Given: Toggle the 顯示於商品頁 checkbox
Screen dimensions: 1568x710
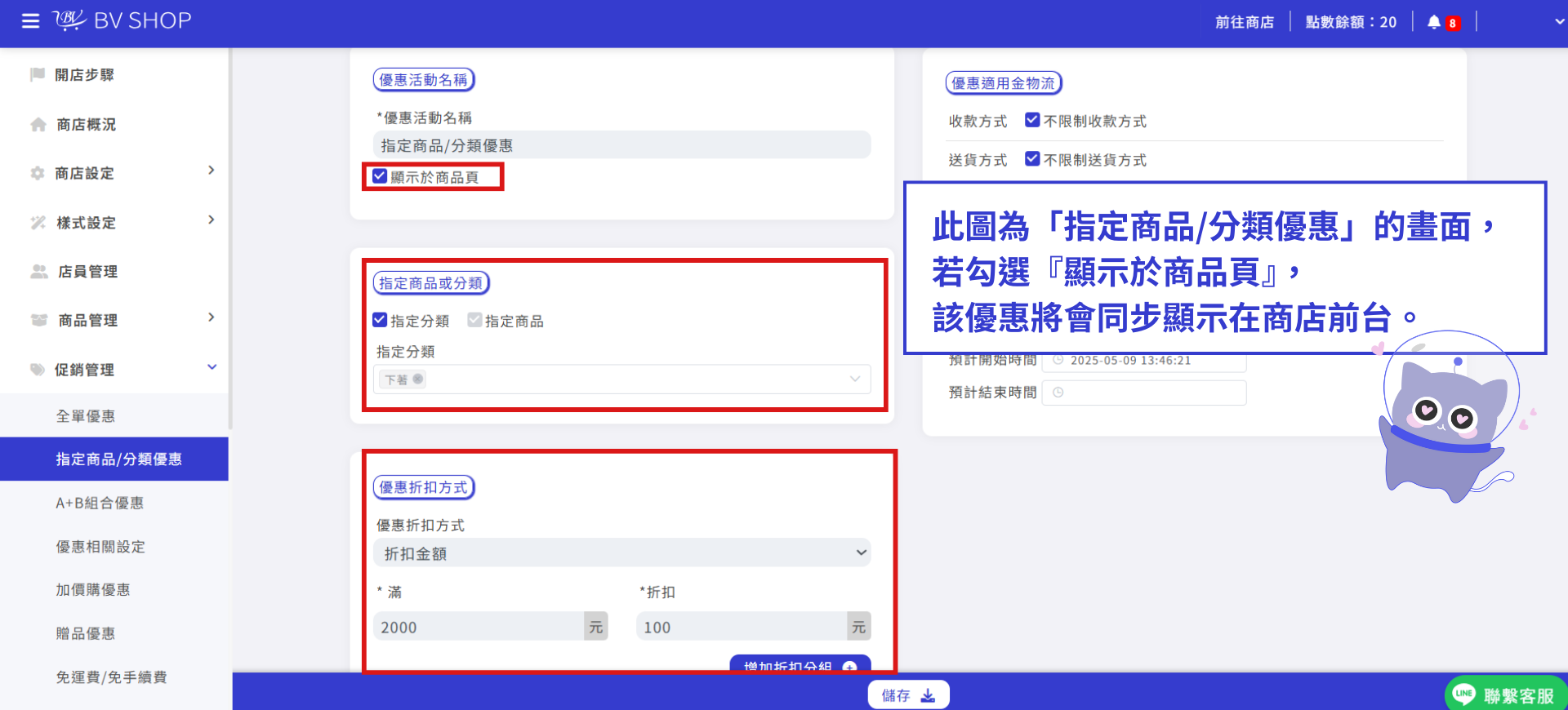Looking at the screenshot, I should pos(380,176).
